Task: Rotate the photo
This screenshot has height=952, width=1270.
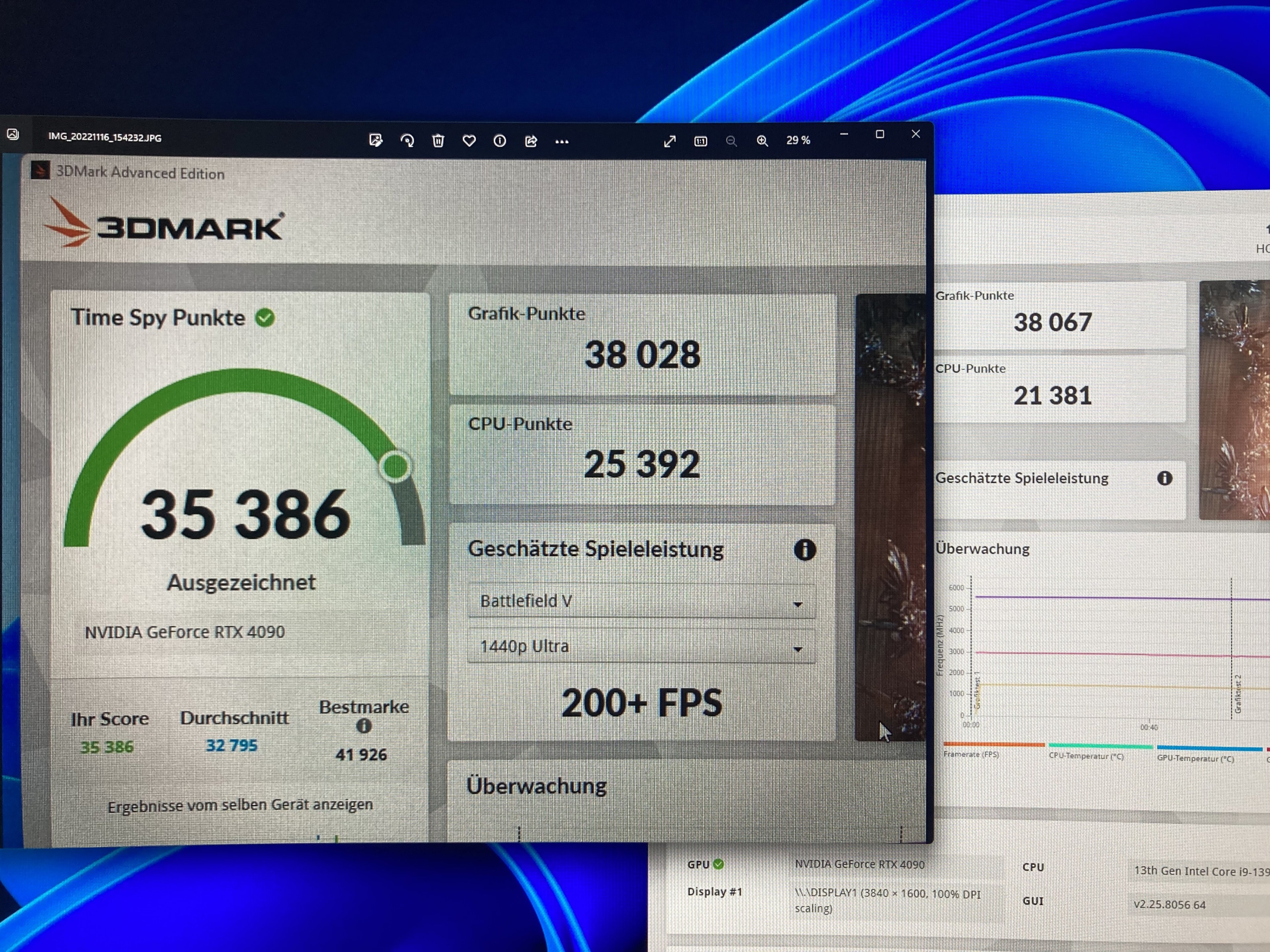Action: [407, 140]
